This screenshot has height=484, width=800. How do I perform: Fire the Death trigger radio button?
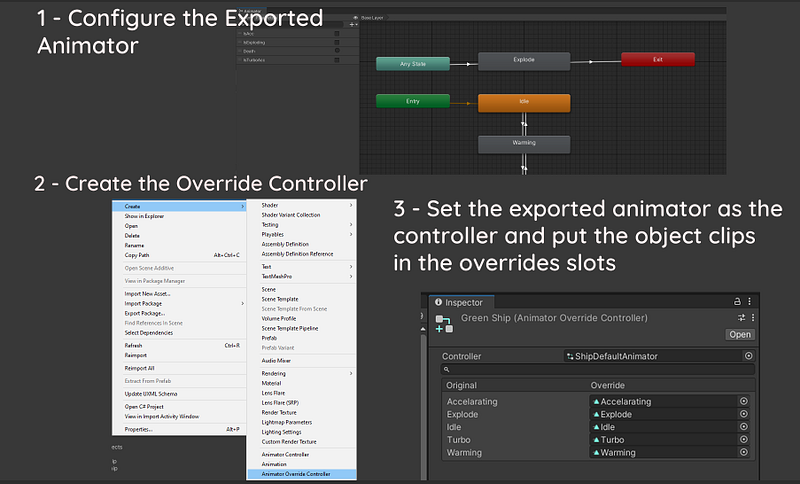coord(337,51)
